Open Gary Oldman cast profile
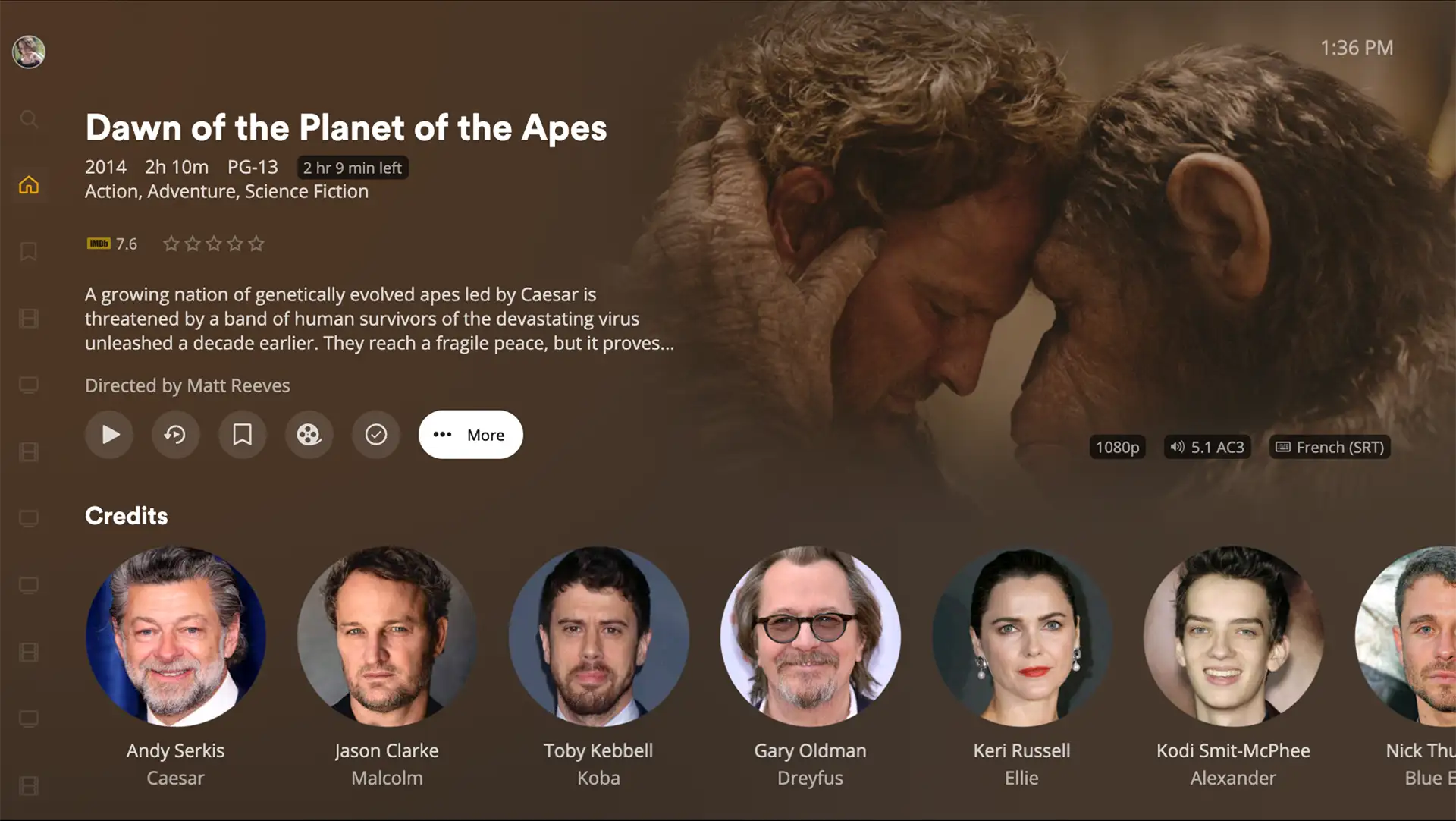 810,636
